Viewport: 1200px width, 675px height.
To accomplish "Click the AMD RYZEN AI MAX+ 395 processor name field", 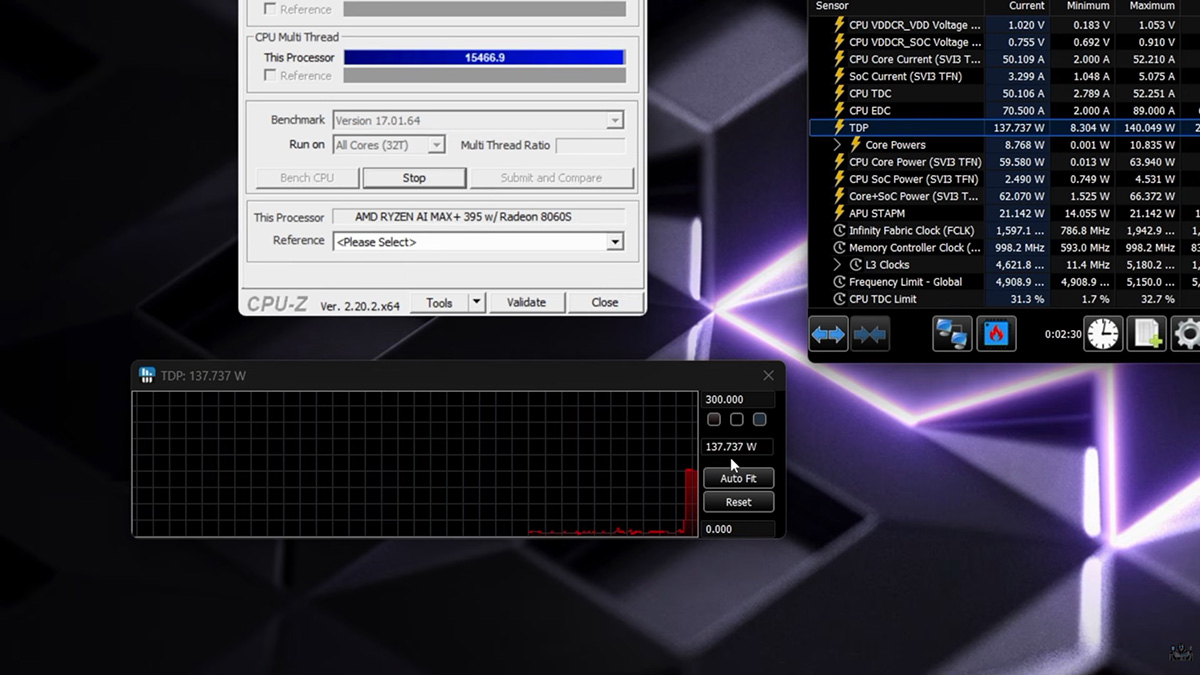I will 478,217.
